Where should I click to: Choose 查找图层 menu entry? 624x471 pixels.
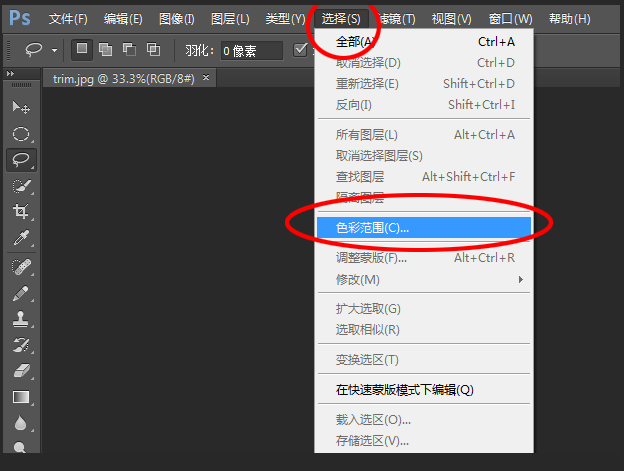424,177
